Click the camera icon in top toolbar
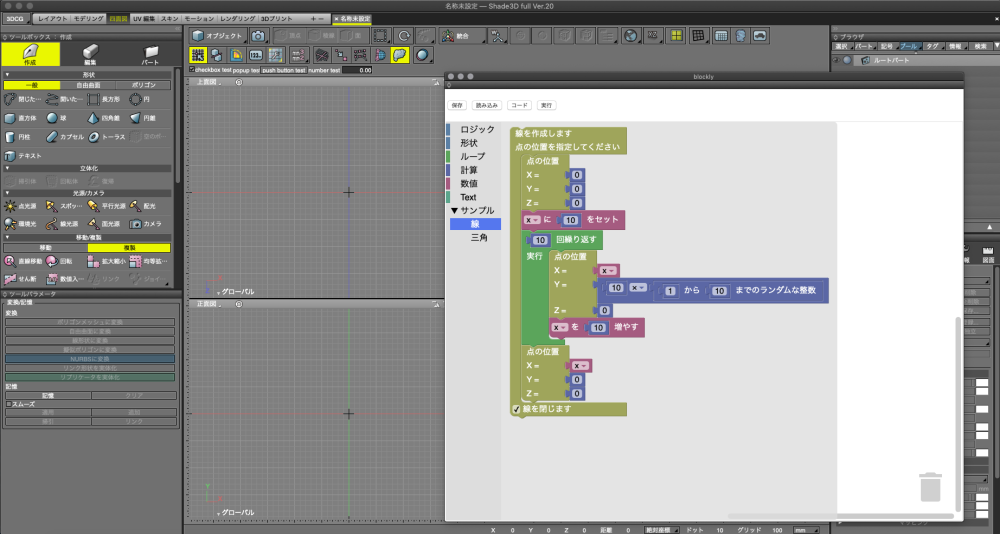The height and width of the screenshot is (534, 1000). (258, 36)
